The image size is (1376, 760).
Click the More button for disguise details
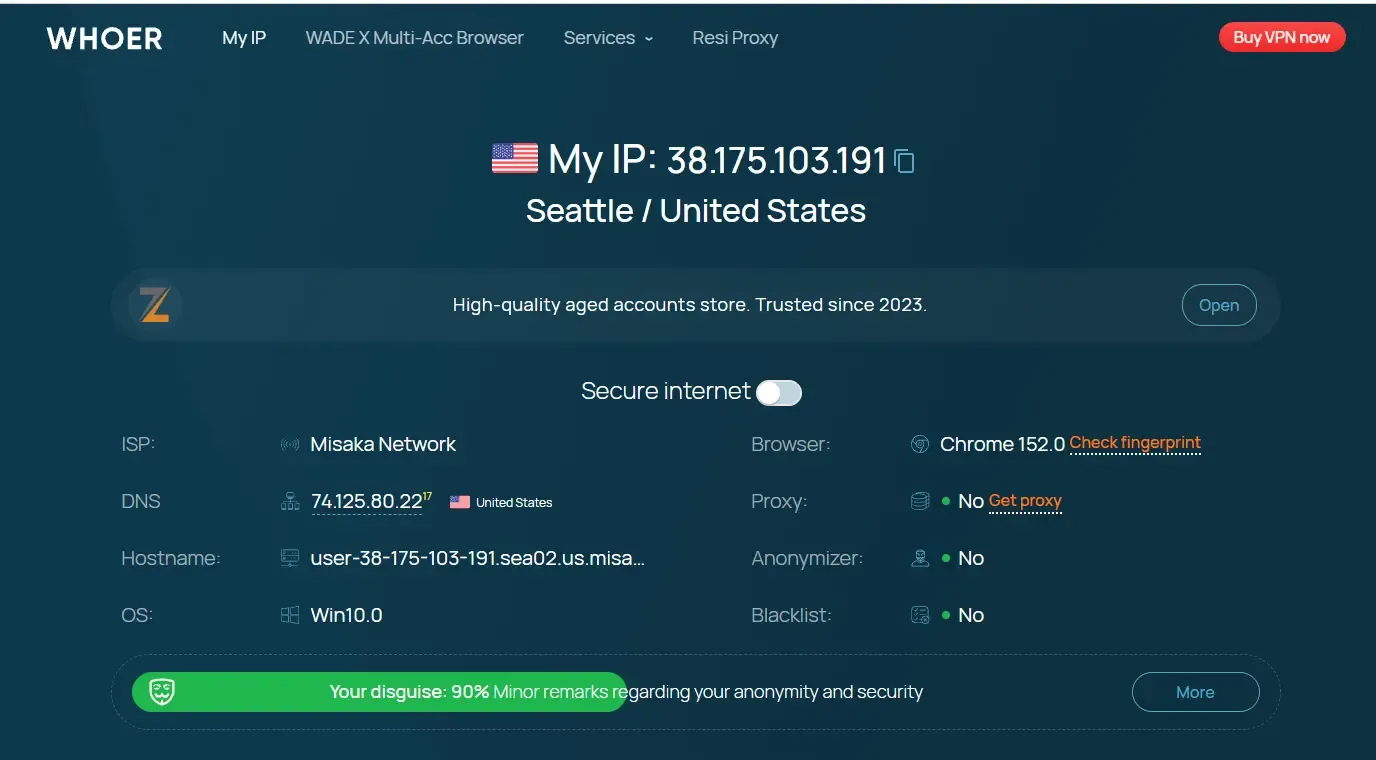click(x=1195, y=692)
